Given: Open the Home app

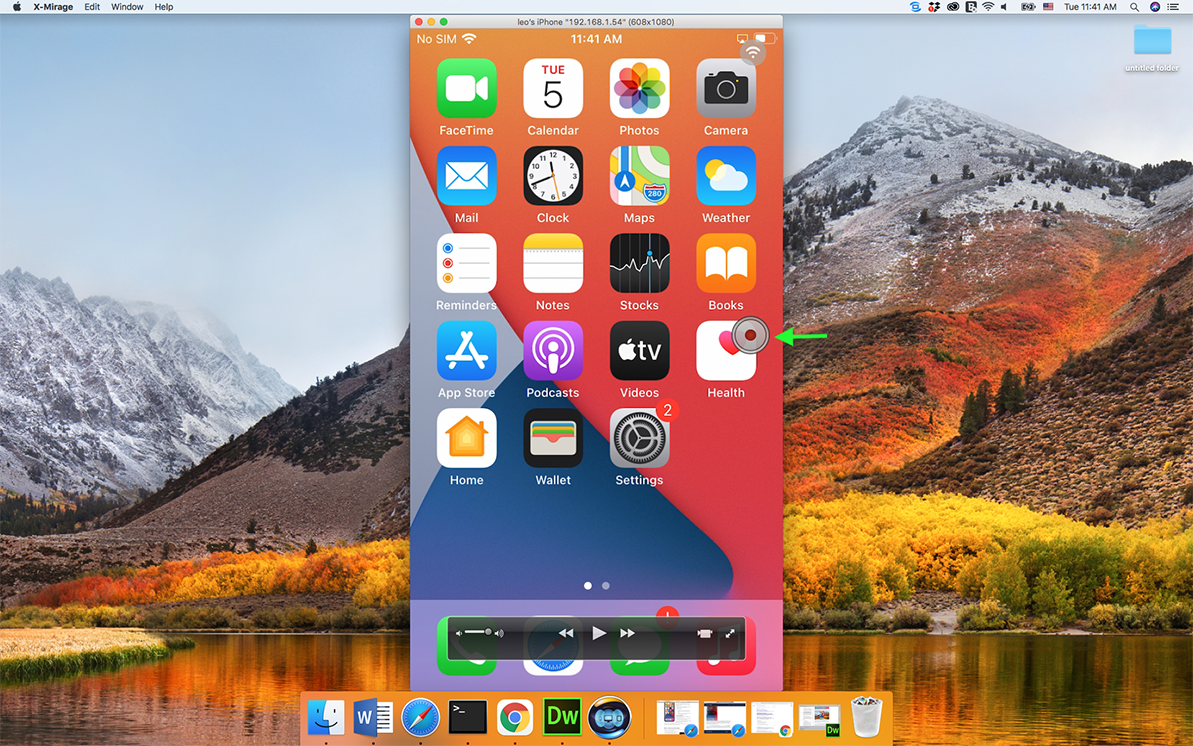Looking at the screenshot, I should tap(466, 438).
